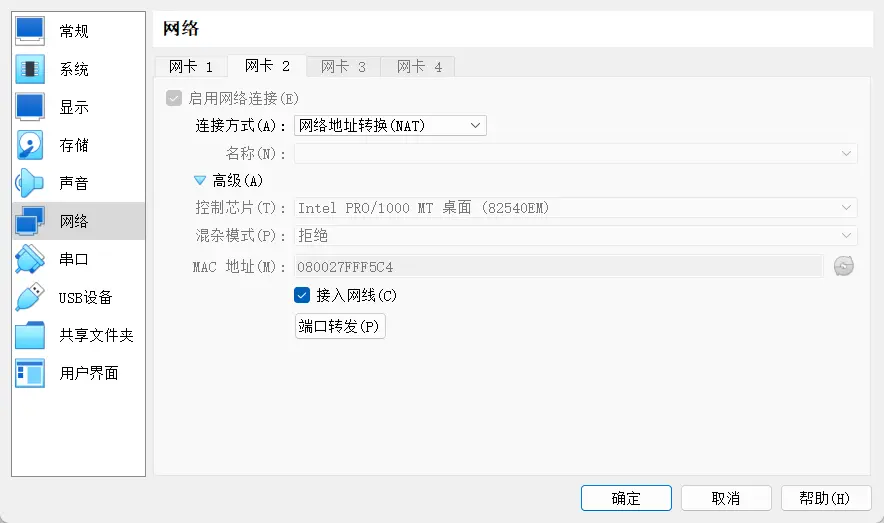
Task: Open the 声音 (Audio) speaker icon
Action: [30, 183]
